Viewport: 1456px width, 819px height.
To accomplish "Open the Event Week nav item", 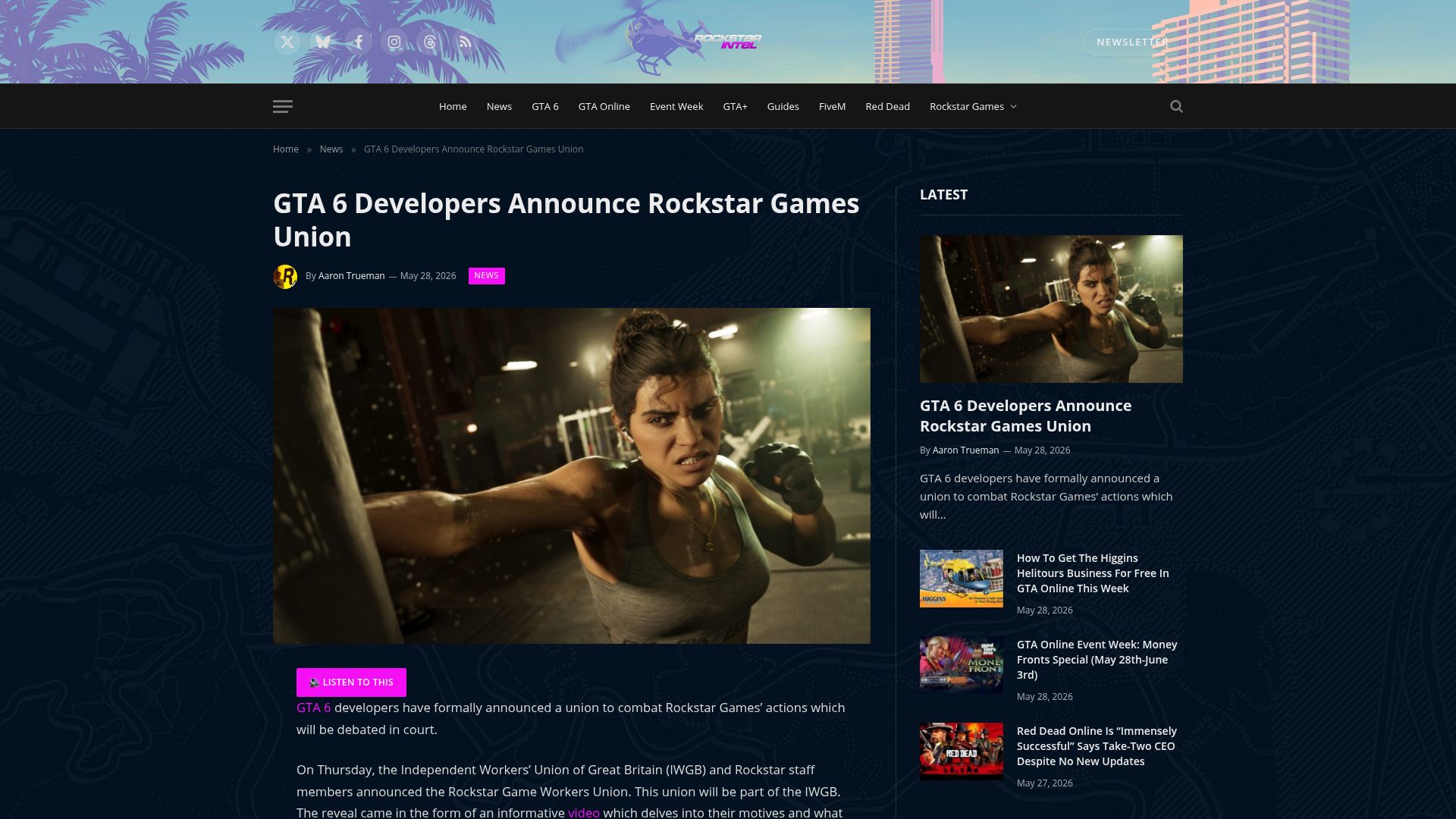I will 676,106.
